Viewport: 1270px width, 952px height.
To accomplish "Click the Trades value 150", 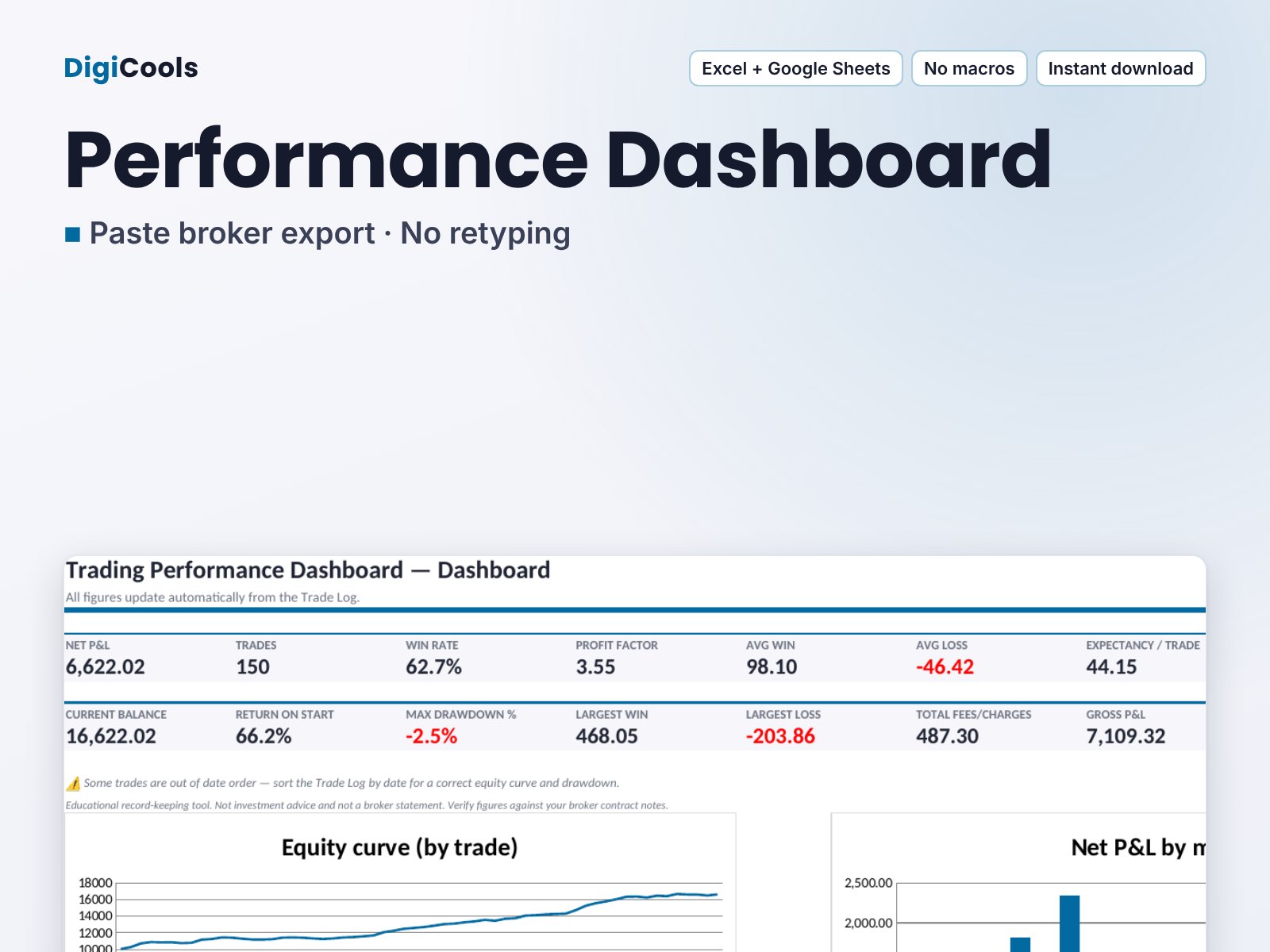I will tap(252, 667).
